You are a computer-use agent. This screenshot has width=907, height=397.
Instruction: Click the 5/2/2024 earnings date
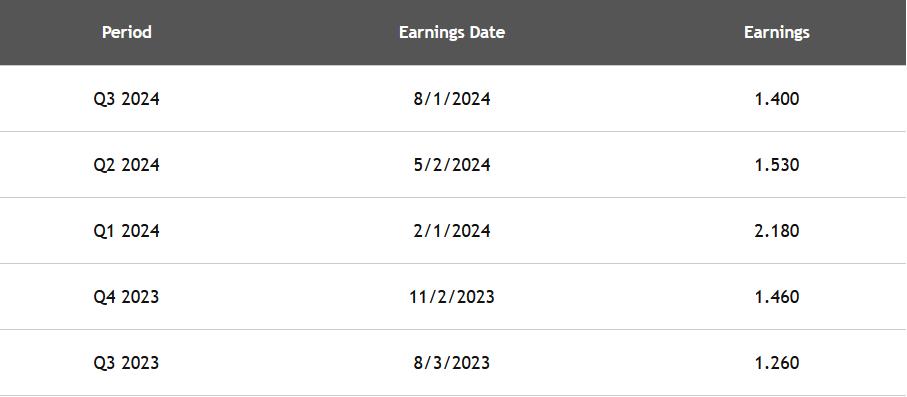(x=452, y=165)
